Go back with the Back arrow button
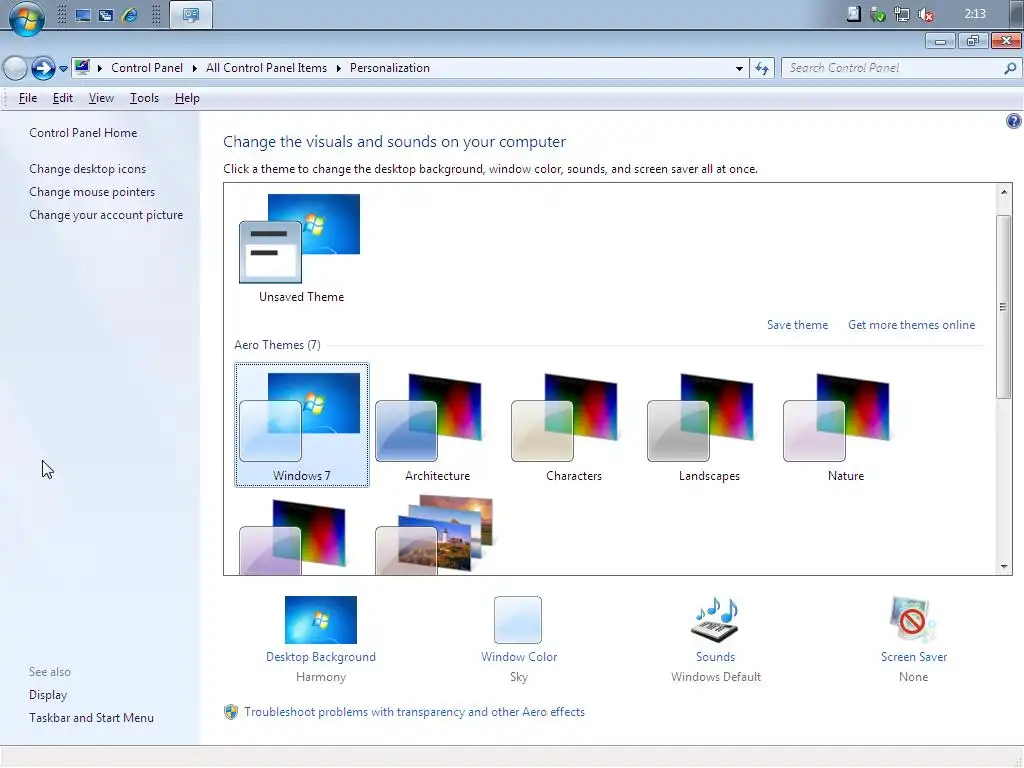The image size is (1024, 768). pos(15,68)
